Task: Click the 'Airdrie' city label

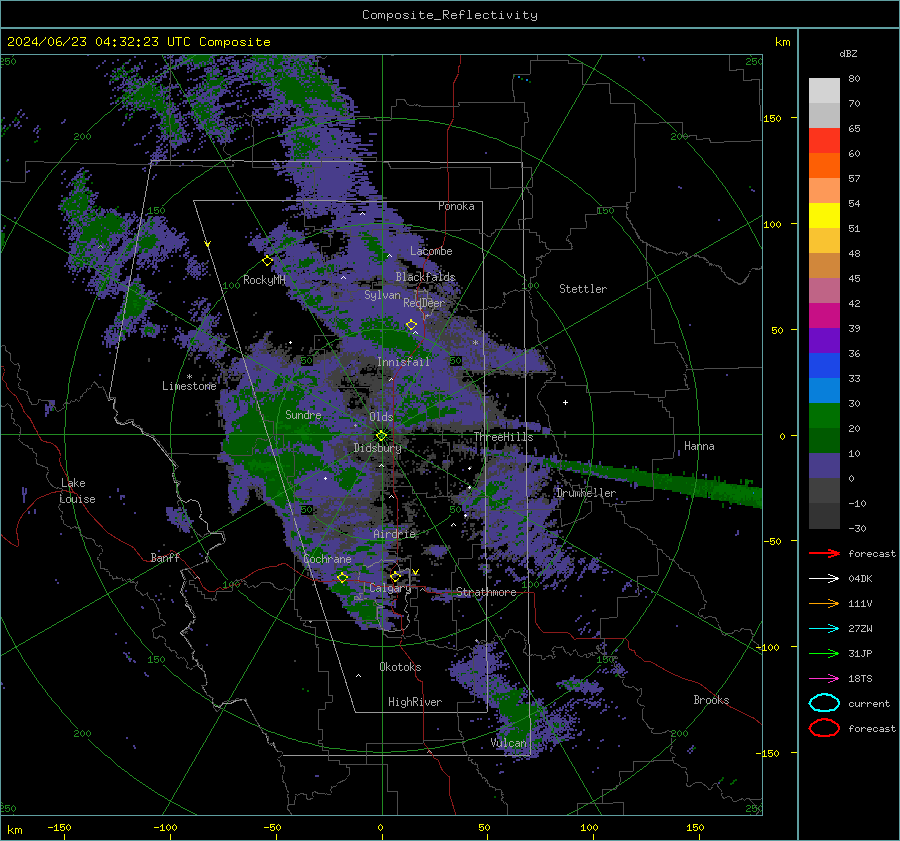Action: 394,534
